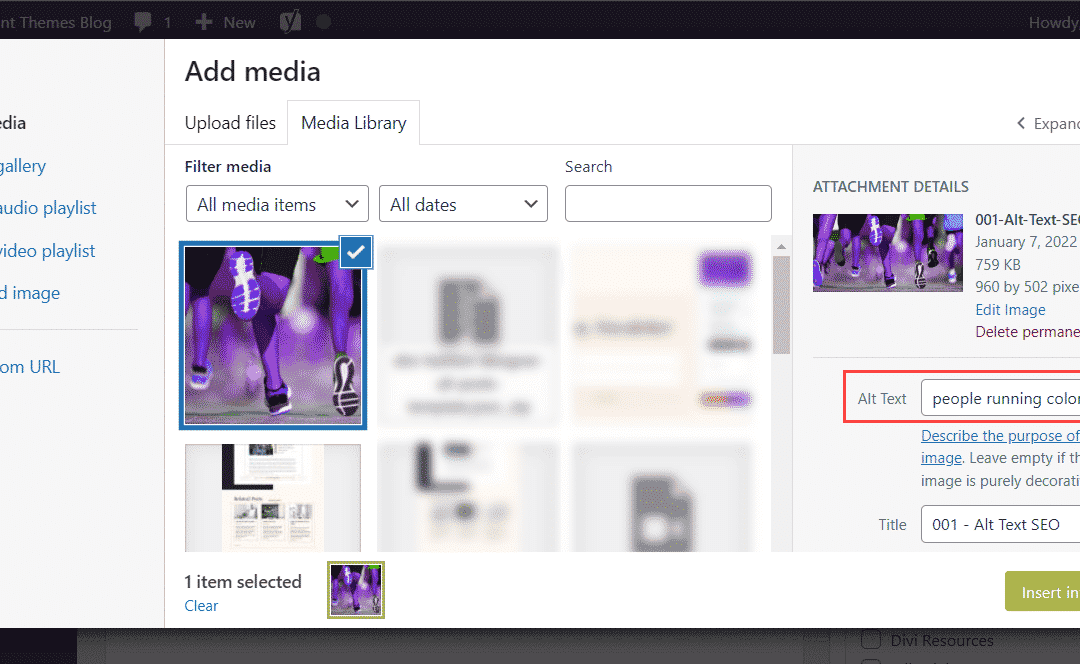Select the blurred video file thumbnail in second row
The image size is (1080, 664).
tap(661, 497)
